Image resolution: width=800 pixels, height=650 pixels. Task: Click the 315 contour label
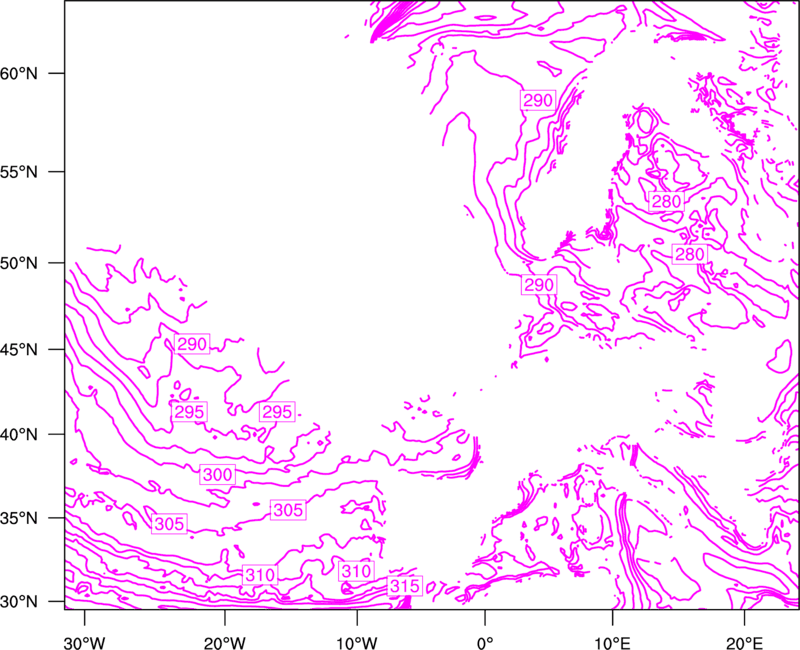pos(405,586)
